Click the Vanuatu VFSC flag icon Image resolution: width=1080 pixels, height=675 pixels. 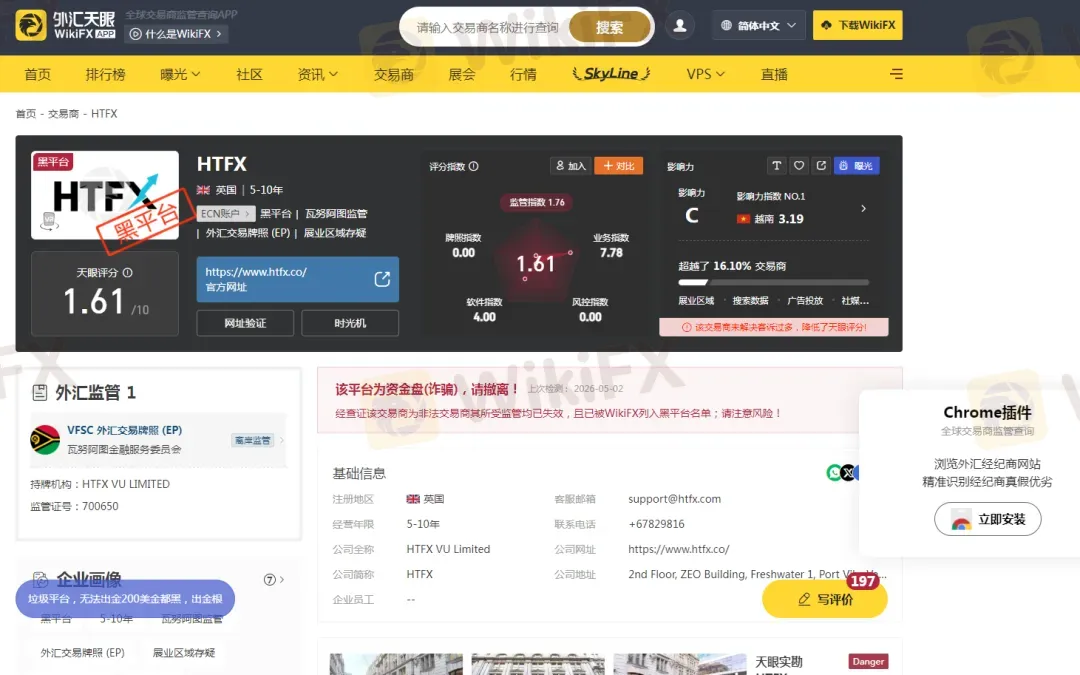pyautogui.click(x=45, y=439)
